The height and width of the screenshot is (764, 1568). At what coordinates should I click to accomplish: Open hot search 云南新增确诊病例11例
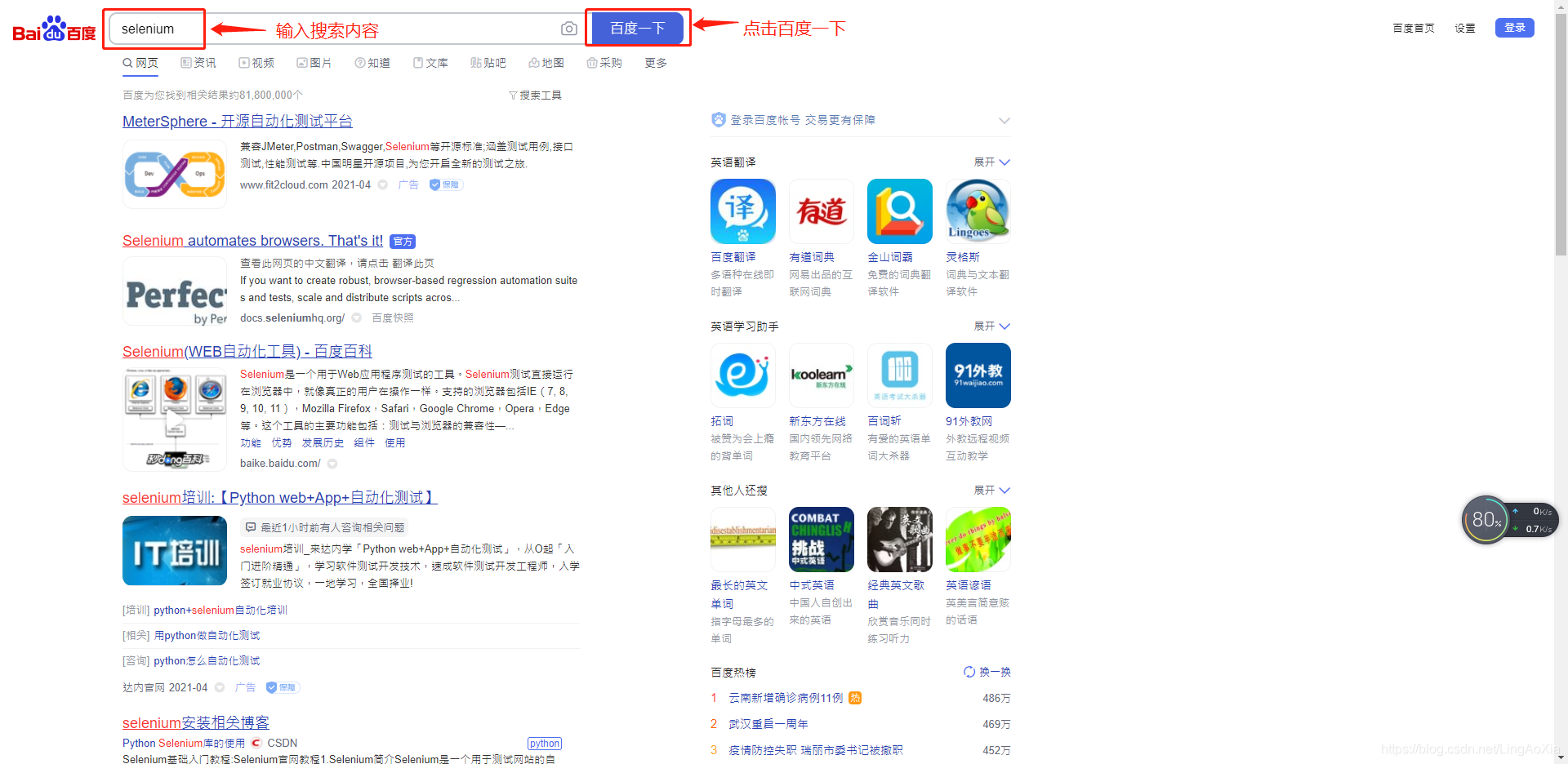(786, 698)
